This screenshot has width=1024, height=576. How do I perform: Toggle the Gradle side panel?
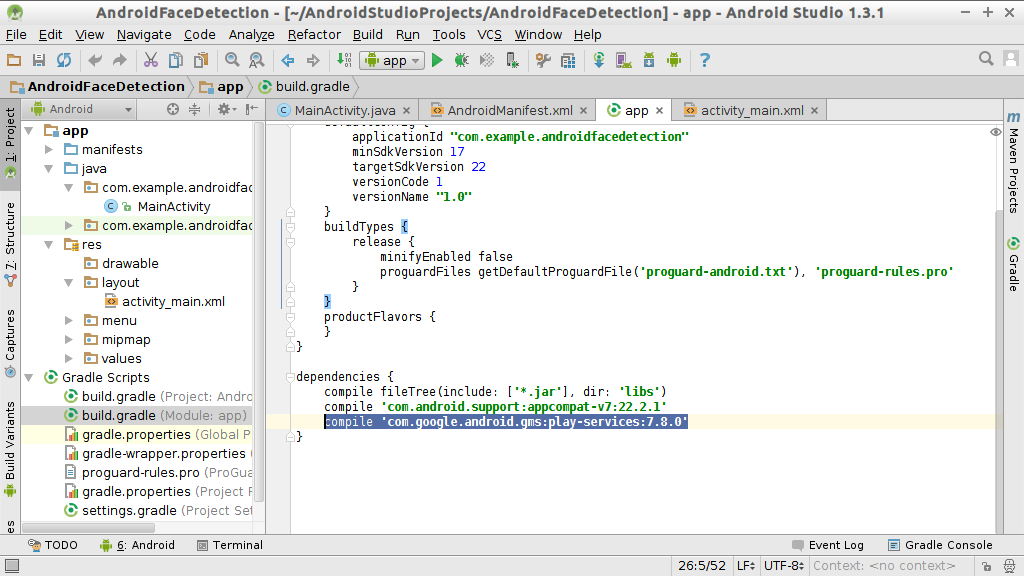coord(1013,264)
